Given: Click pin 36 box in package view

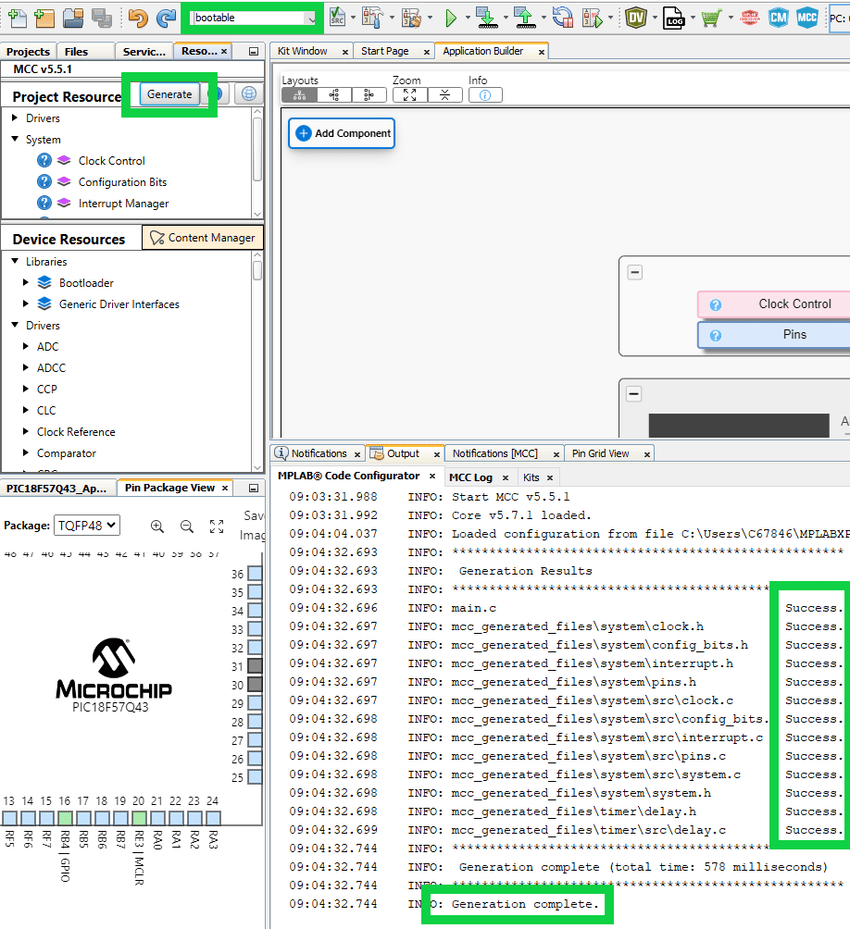Looking at the screenshot, I should (254, 574).
